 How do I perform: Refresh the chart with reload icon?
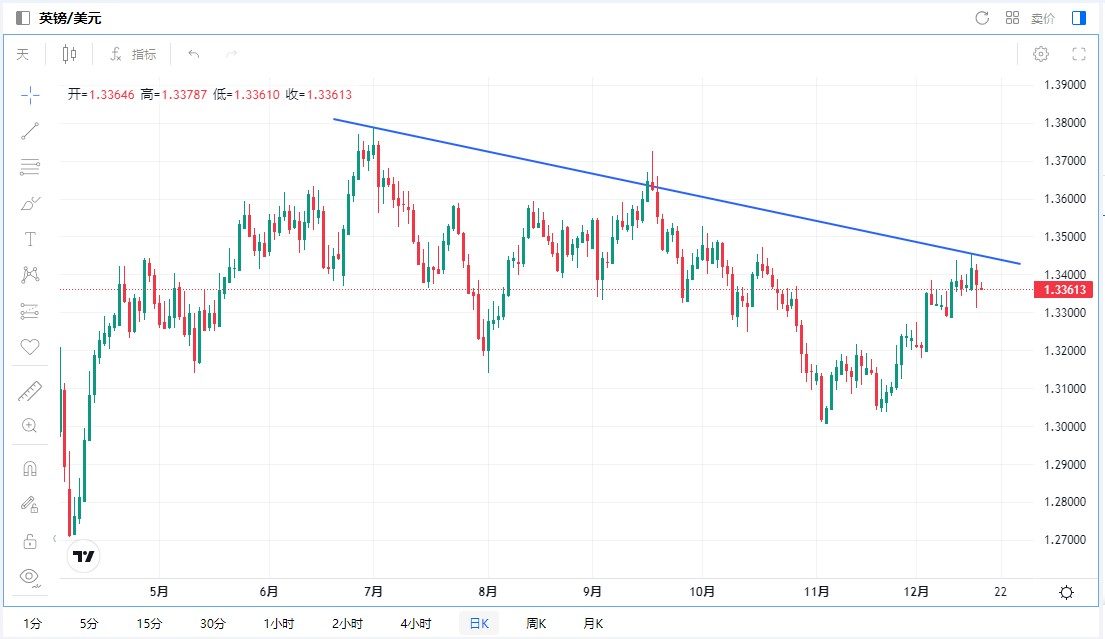click(x=982, y=18)
